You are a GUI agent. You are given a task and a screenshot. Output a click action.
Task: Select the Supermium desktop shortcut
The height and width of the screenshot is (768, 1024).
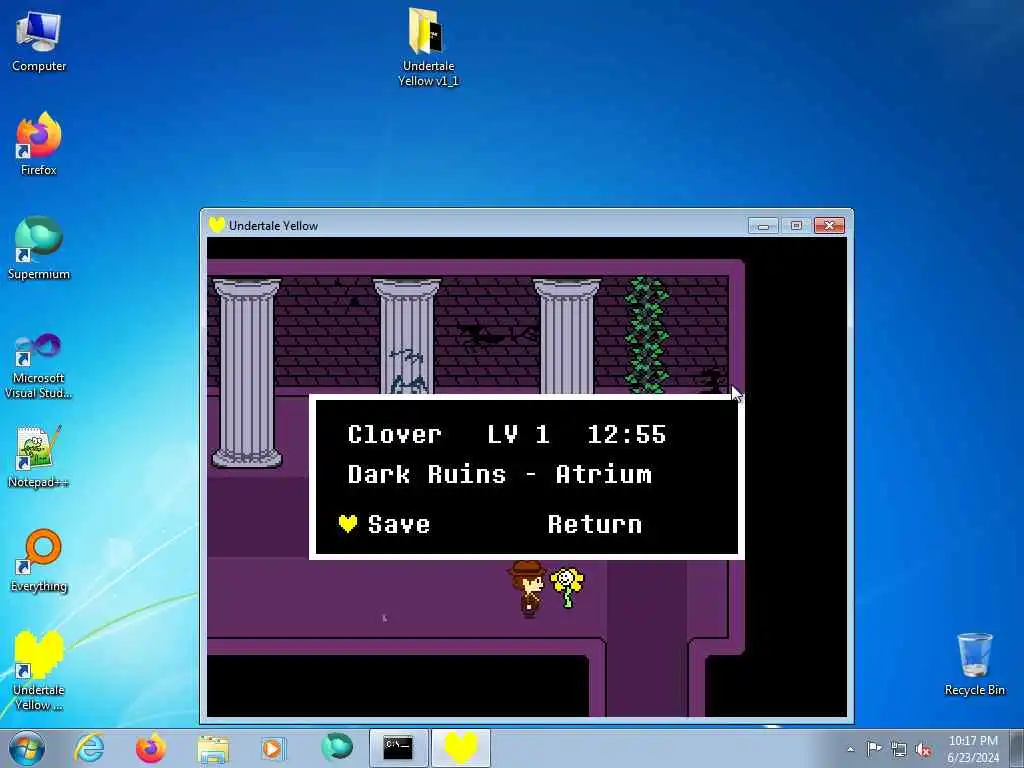tap(39, 248)
